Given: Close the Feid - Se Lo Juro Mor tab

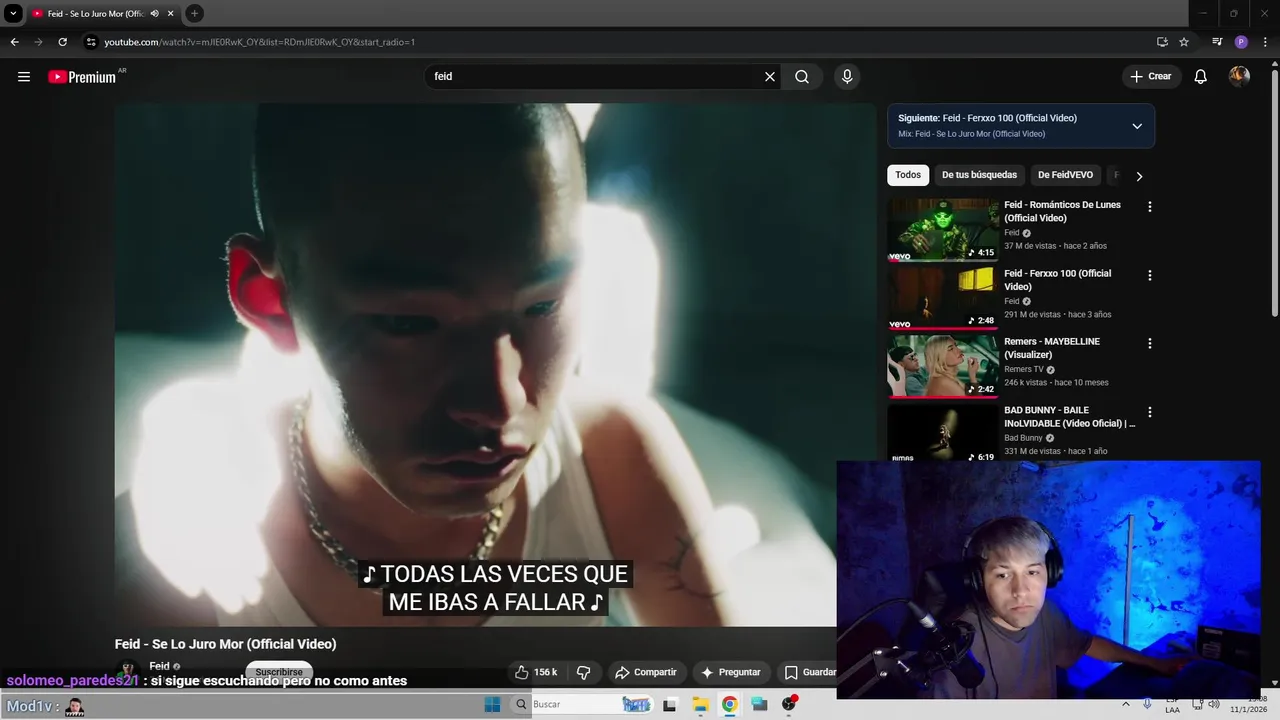Looking at the screenshot, I should coord(171,13).
